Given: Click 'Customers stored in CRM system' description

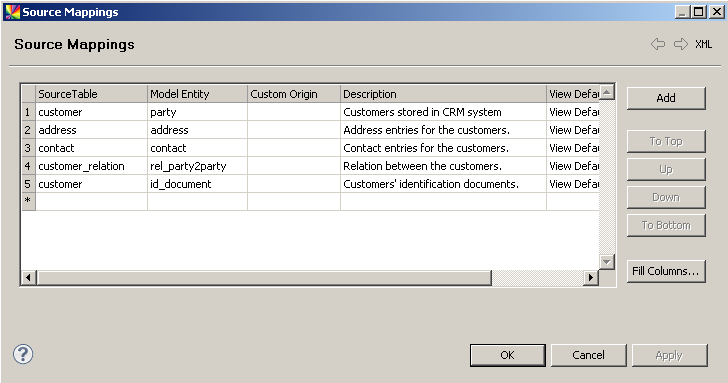Looking at the screenshot, I should point(443,112).
